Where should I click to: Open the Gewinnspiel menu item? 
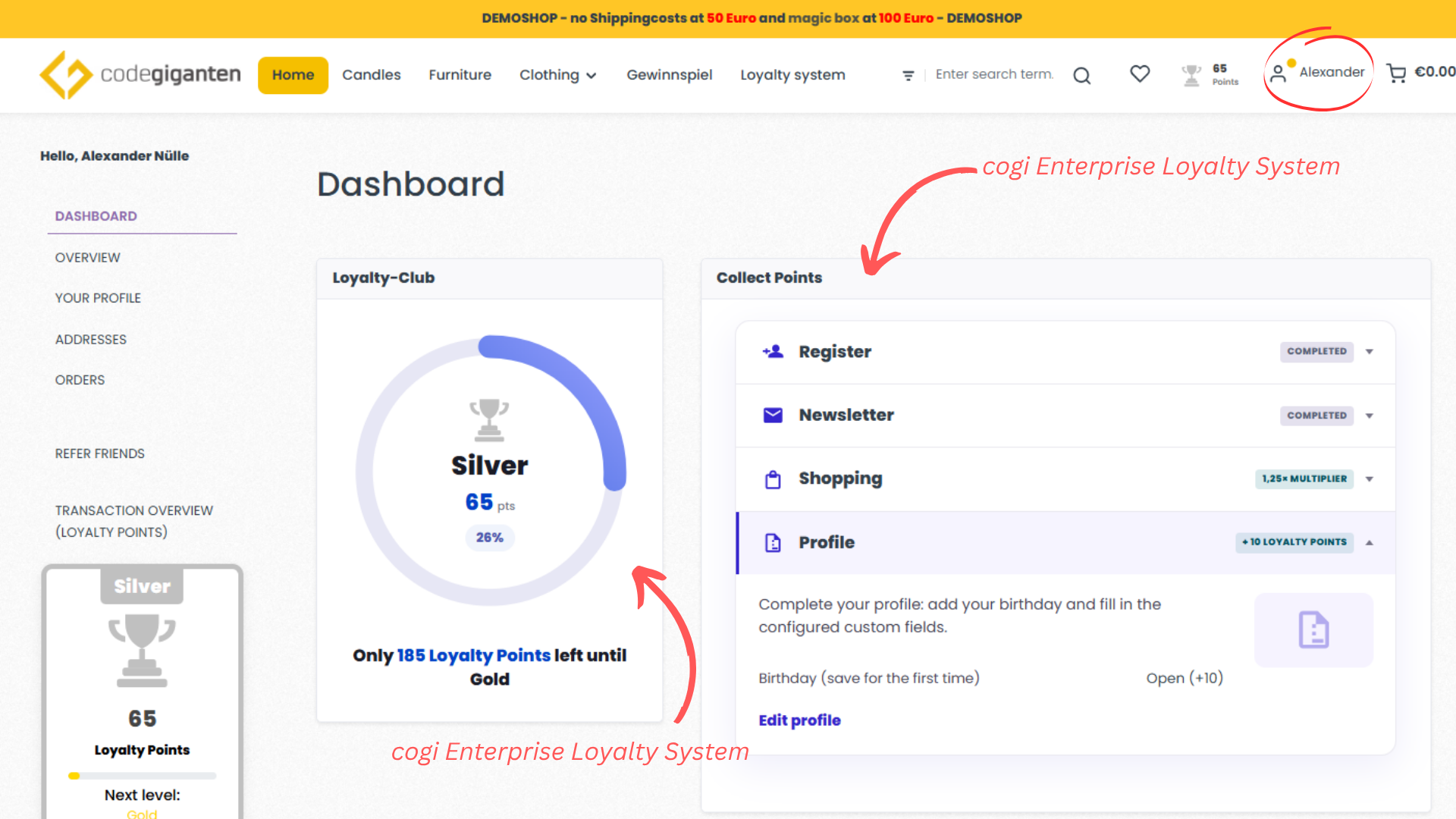(669, 74)
